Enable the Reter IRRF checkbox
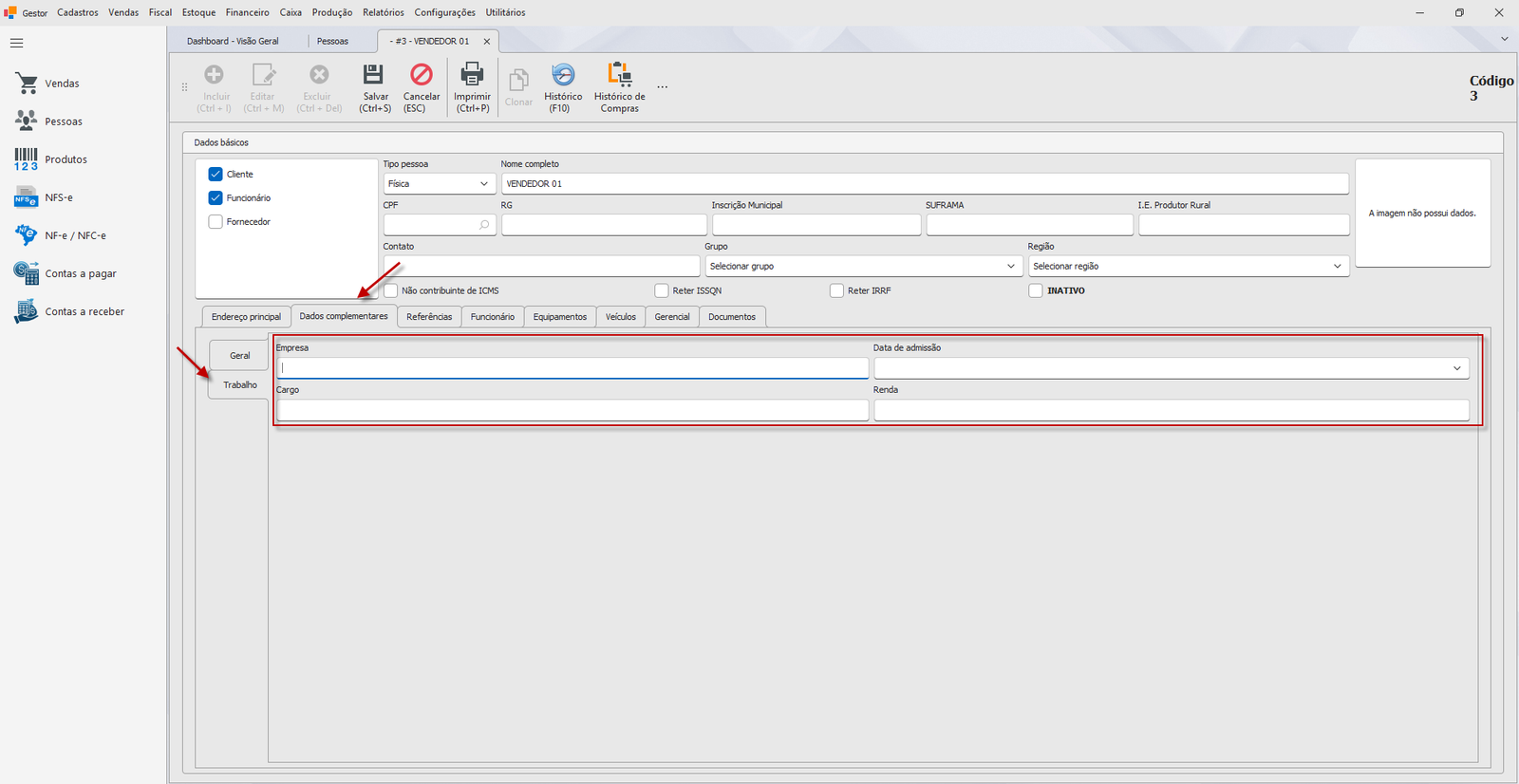The width and height of the screenshot is (1519, 784). pos(836,290)
